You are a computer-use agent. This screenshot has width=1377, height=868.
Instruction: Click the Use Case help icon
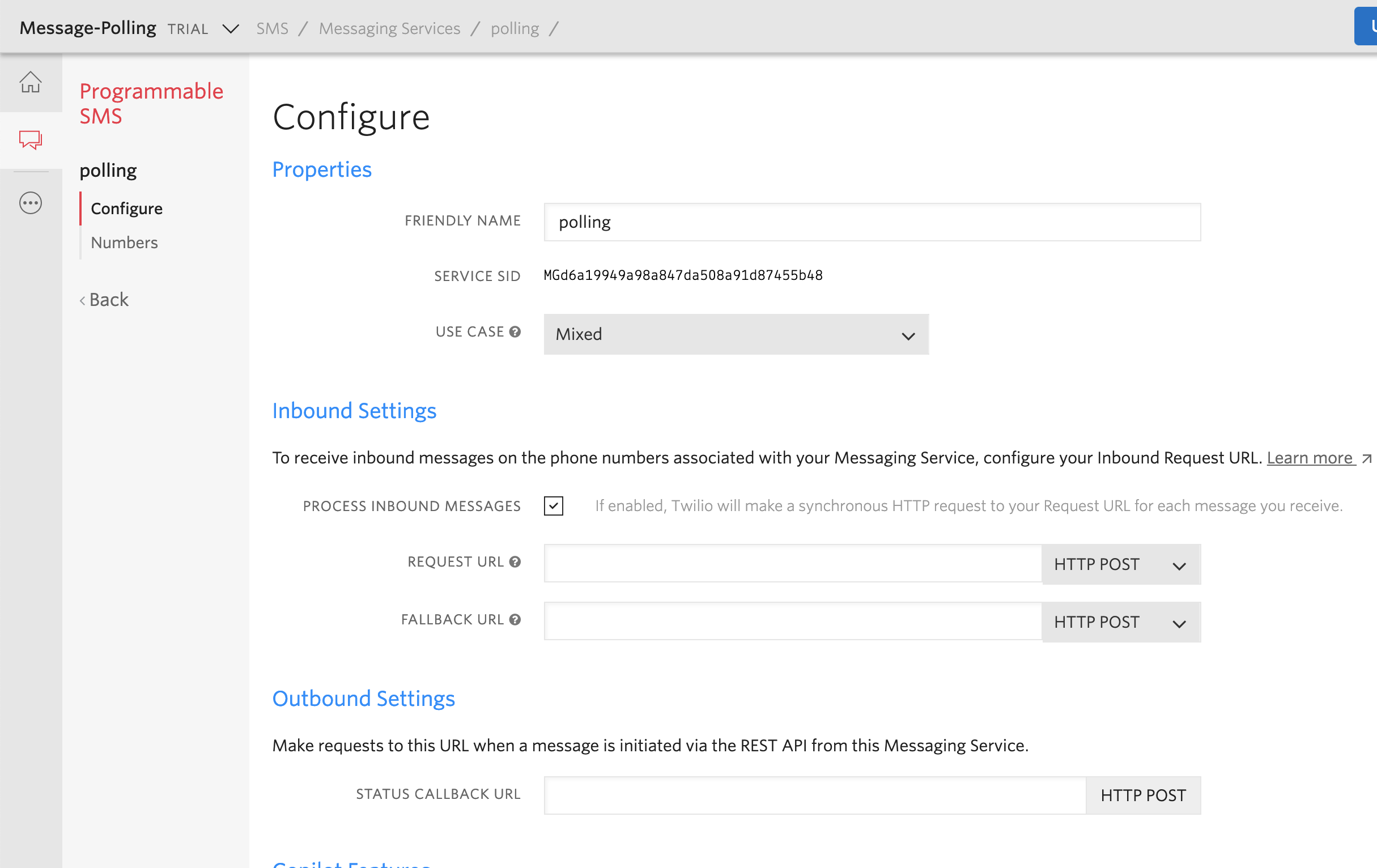(515, 331)
